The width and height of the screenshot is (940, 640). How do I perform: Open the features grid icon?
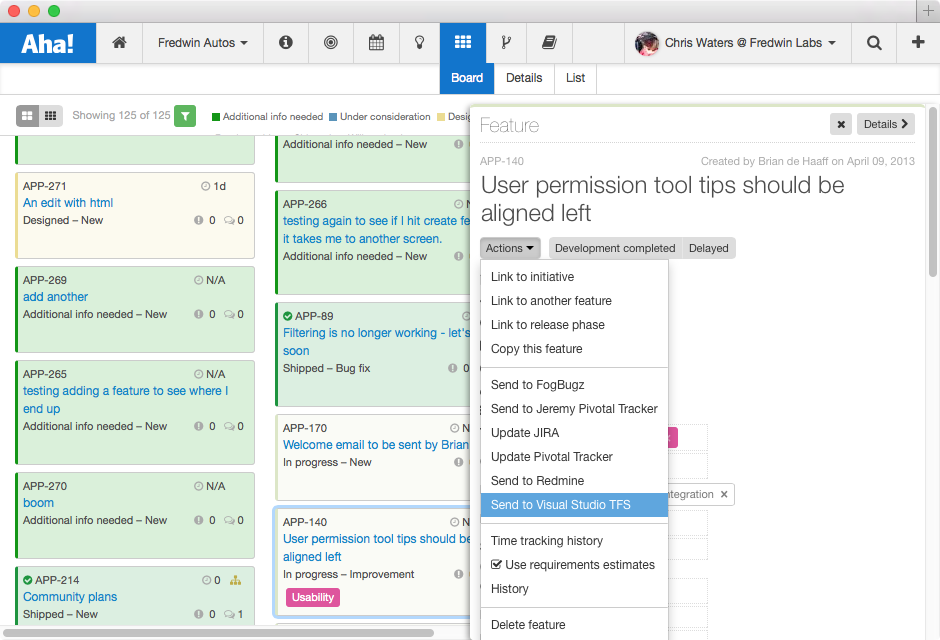(x=463, y=43)
